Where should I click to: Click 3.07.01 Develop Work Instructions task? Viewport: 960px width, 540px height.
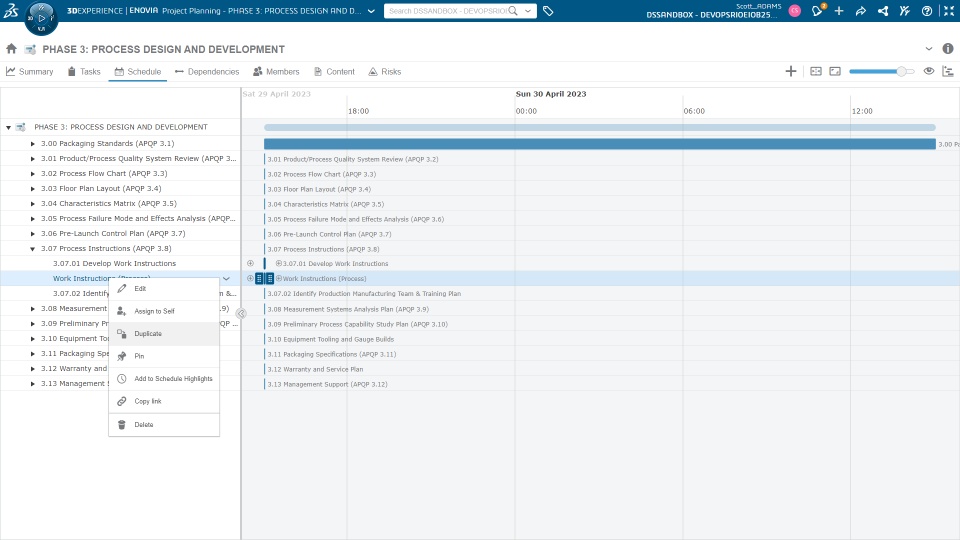point(114,264)
